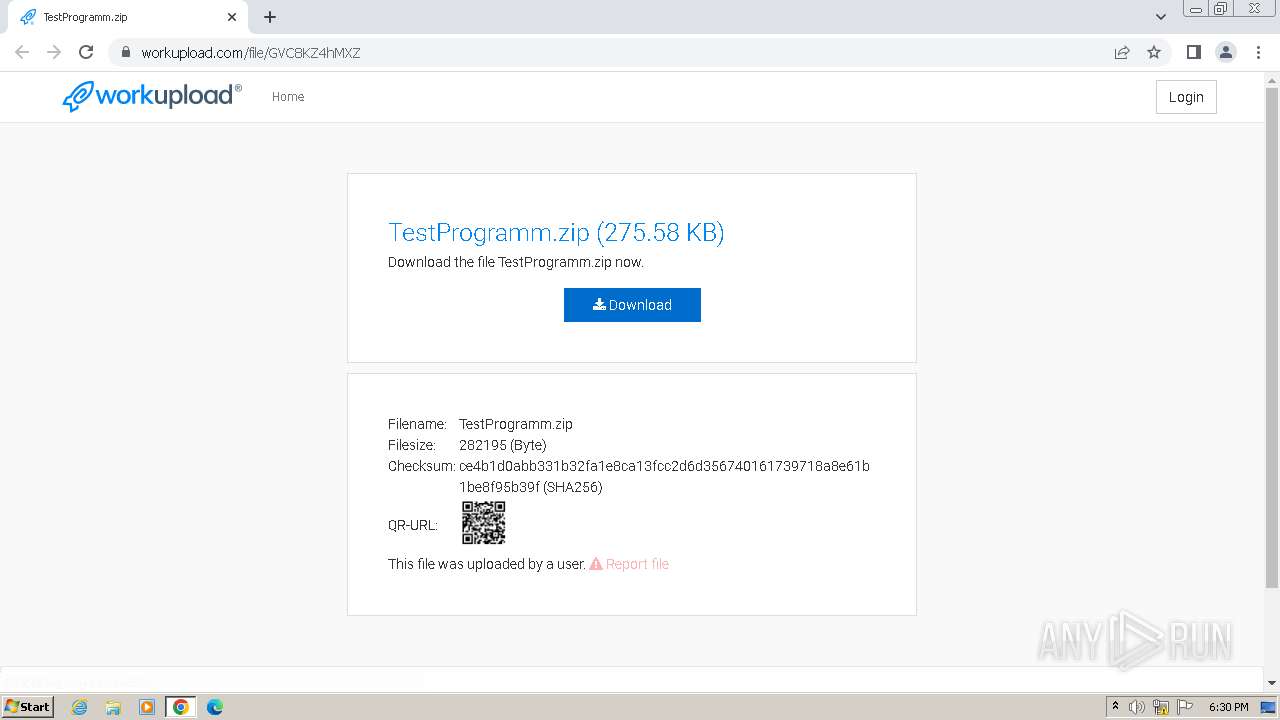This screenshot has width=1280, height=720.
Task: Click the scrollbar down arrow
Action: (1272, 683)
